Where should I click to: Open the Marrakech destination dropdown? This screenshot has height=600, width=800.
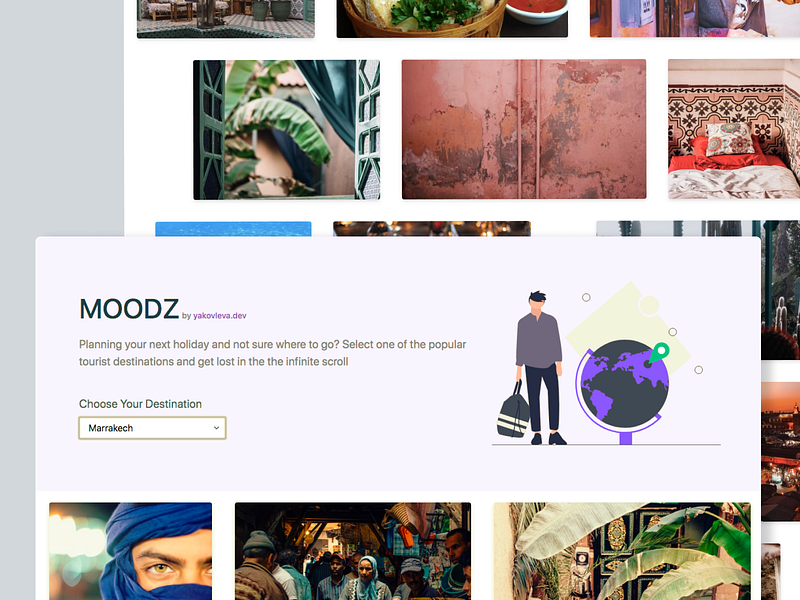pos(152,428)
